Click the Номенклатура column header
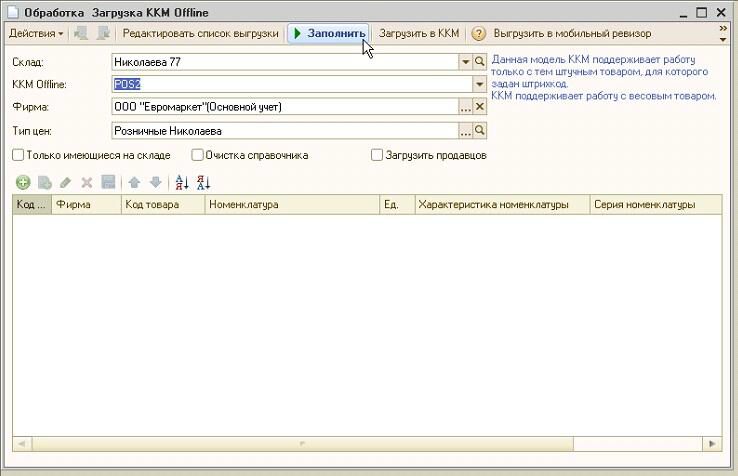 tap(292, 204)
